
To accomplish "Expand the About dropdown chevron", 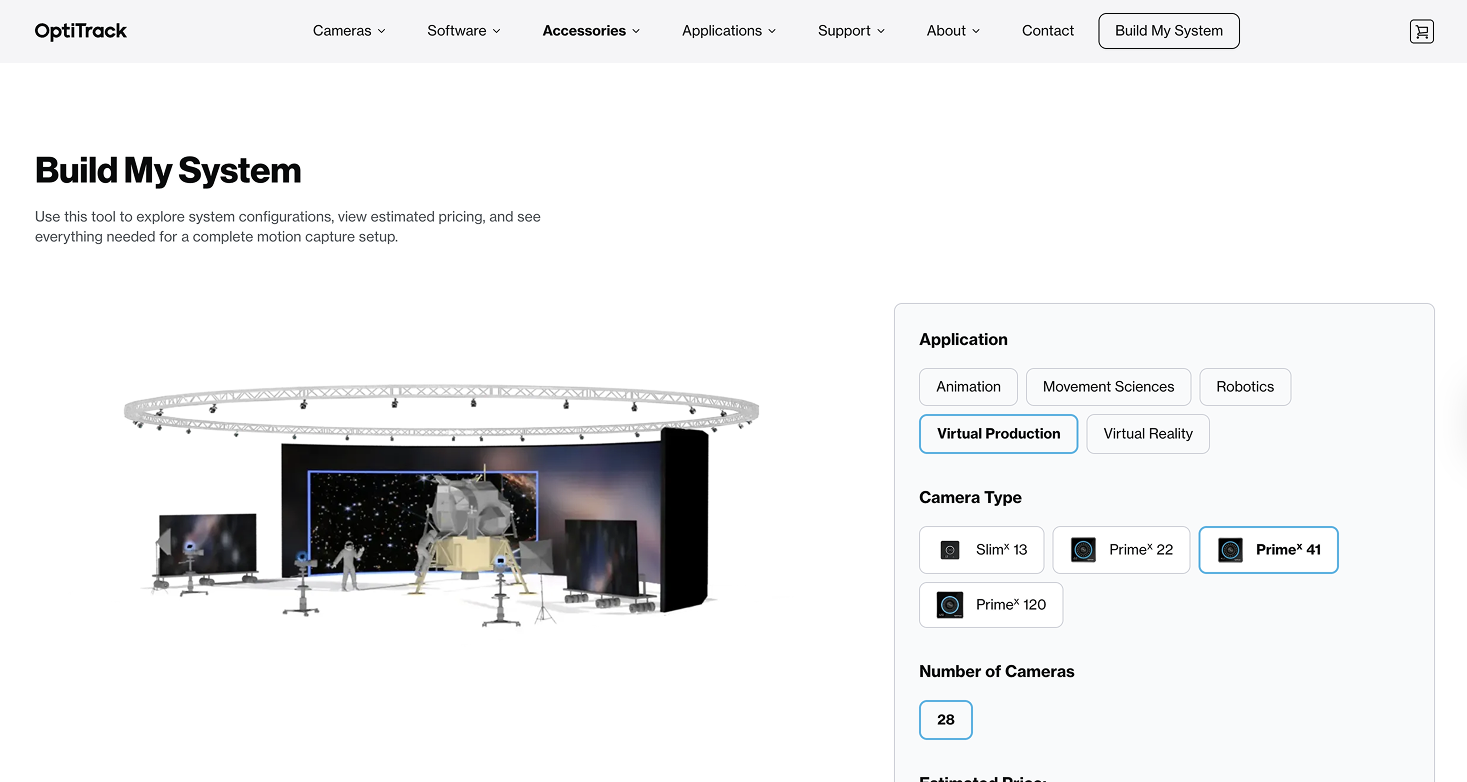I will 976,31.
